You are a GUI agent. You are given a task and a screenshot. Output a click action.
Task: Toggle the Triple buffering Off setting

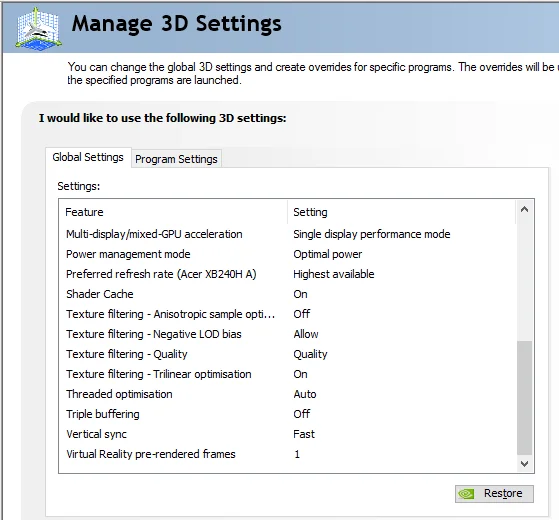302,414
